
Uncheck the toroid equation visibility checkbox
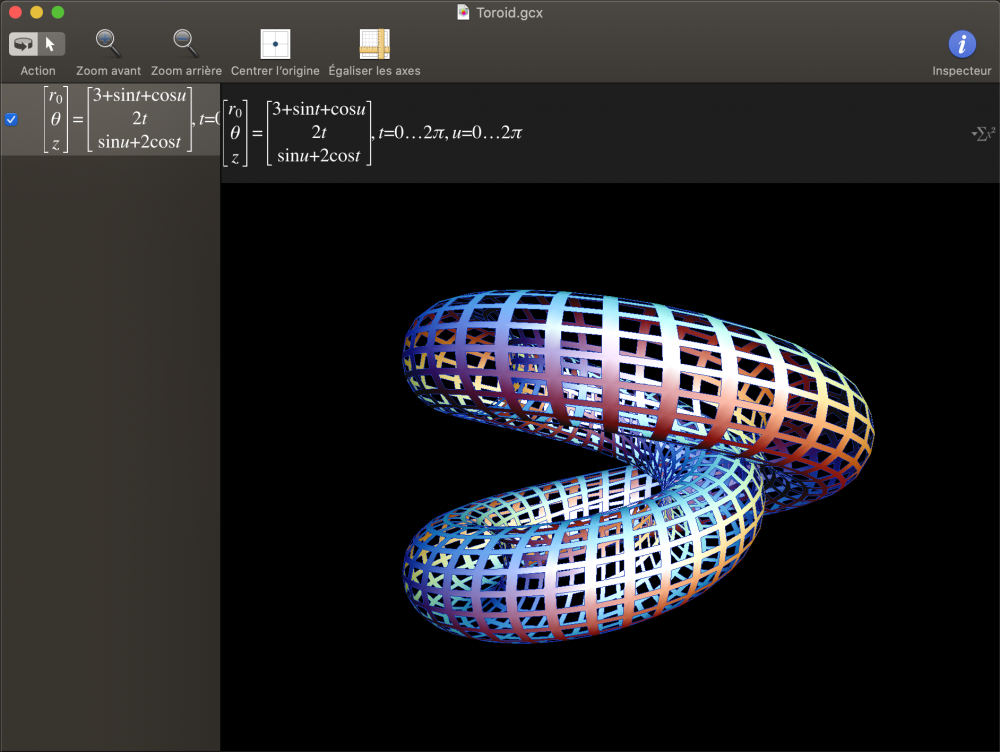pos(12,119)
